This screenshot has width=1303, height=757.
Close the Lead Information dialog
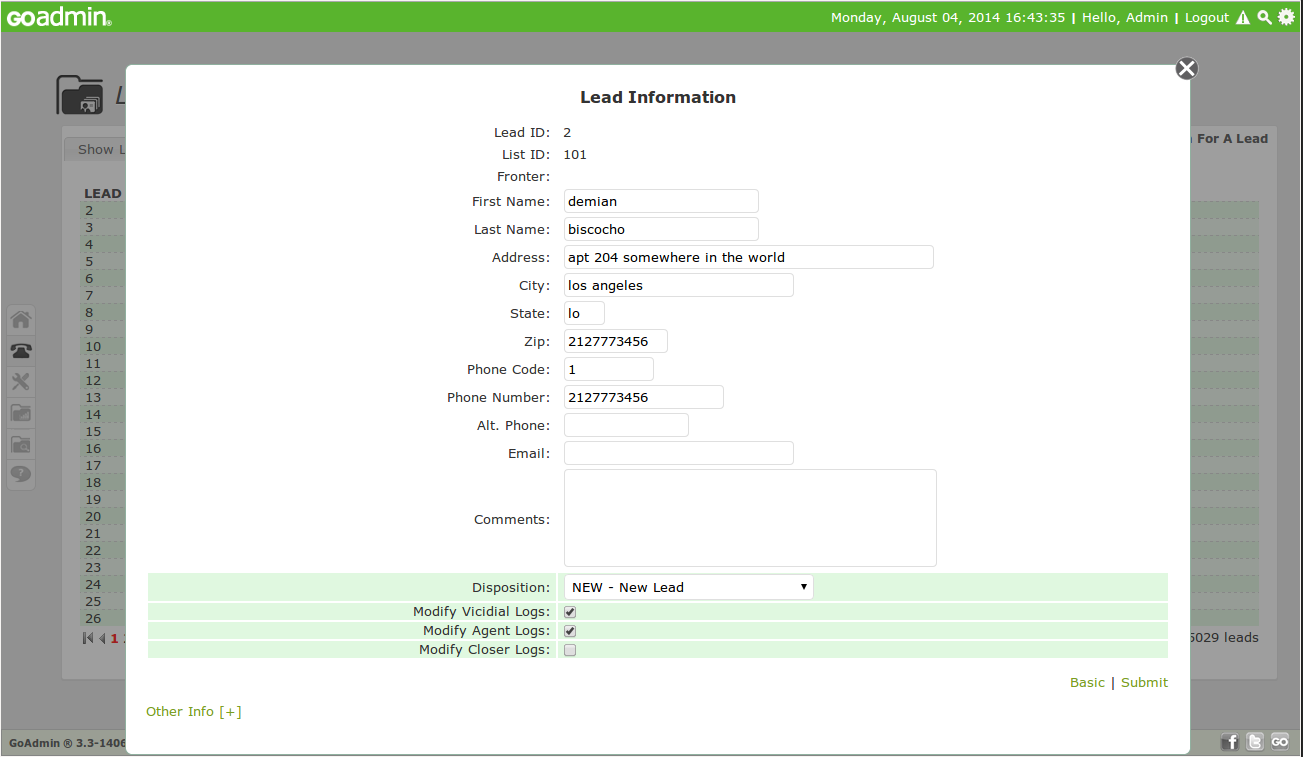point(1186,68)
